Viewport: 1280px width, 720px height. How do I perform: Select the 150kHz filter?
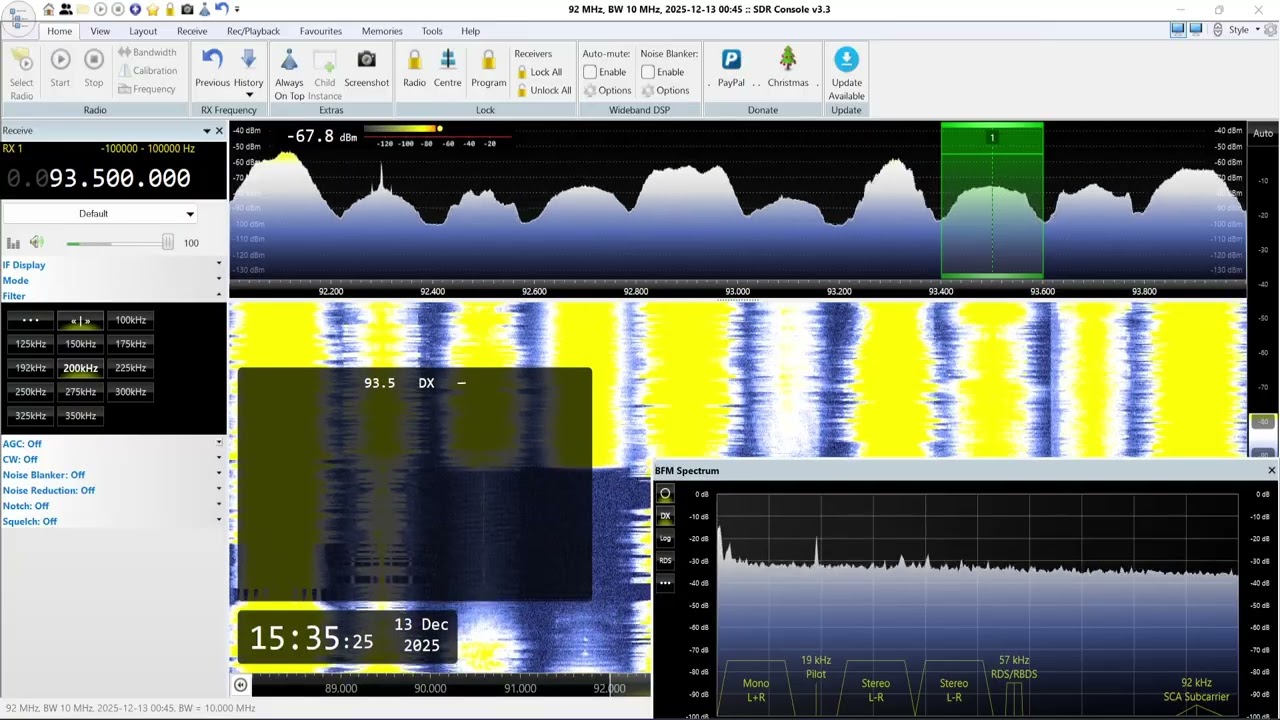pos(80,344)
